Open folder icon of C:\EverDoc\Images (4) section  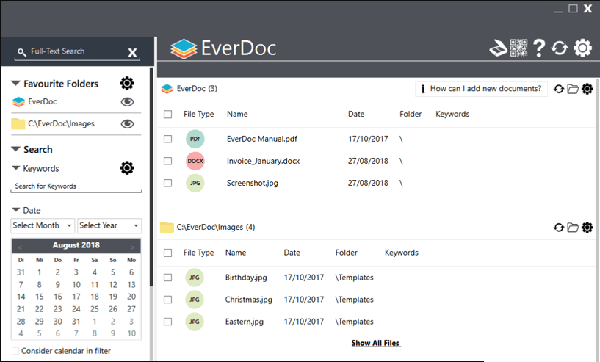tap(573, 227)
